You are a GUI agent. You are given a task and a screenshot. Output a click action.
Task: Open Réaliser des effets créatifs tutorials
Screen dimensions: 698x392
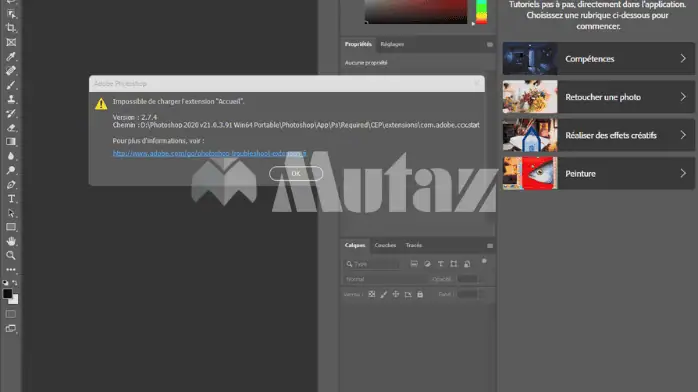[598, 135]
